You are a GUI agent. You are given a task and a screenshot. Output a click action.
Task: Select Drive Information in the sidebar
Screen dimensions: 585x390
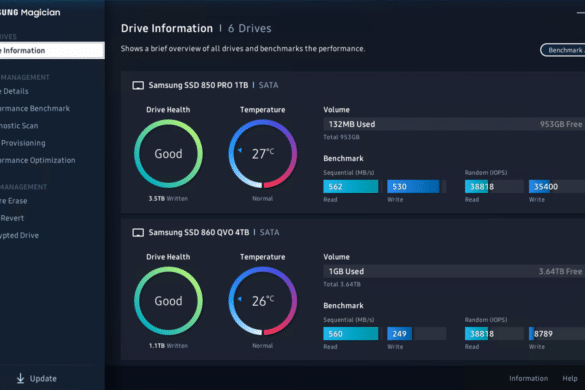click(52, 50)
